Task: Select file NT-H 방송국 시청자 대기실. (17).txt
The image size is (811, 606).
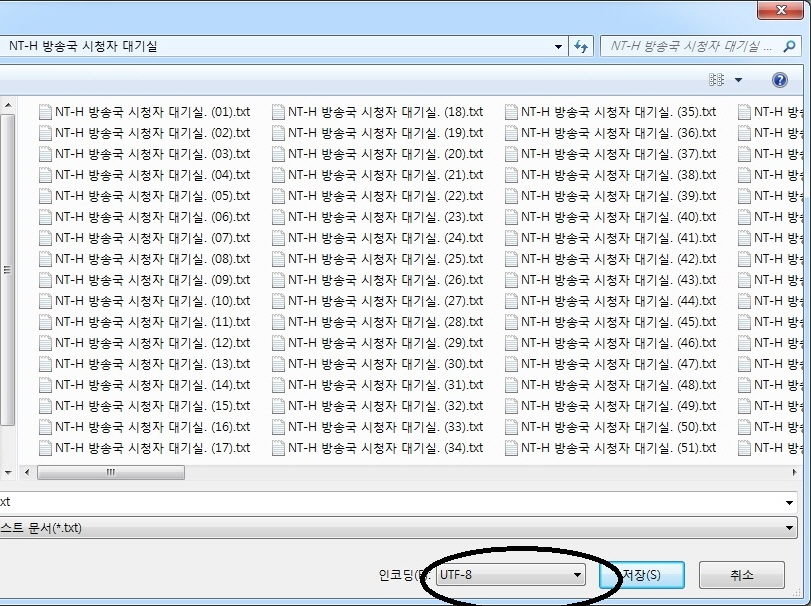Action: click(x=152, y=448)
